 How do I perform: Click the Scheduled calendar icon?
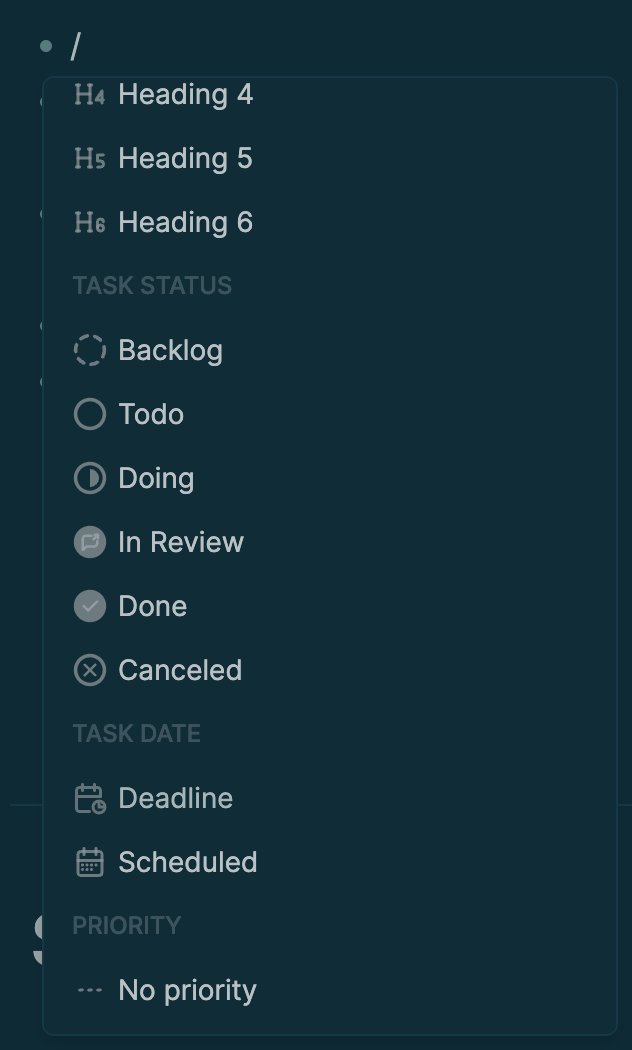pyautogui.click(x=89, y=863)
